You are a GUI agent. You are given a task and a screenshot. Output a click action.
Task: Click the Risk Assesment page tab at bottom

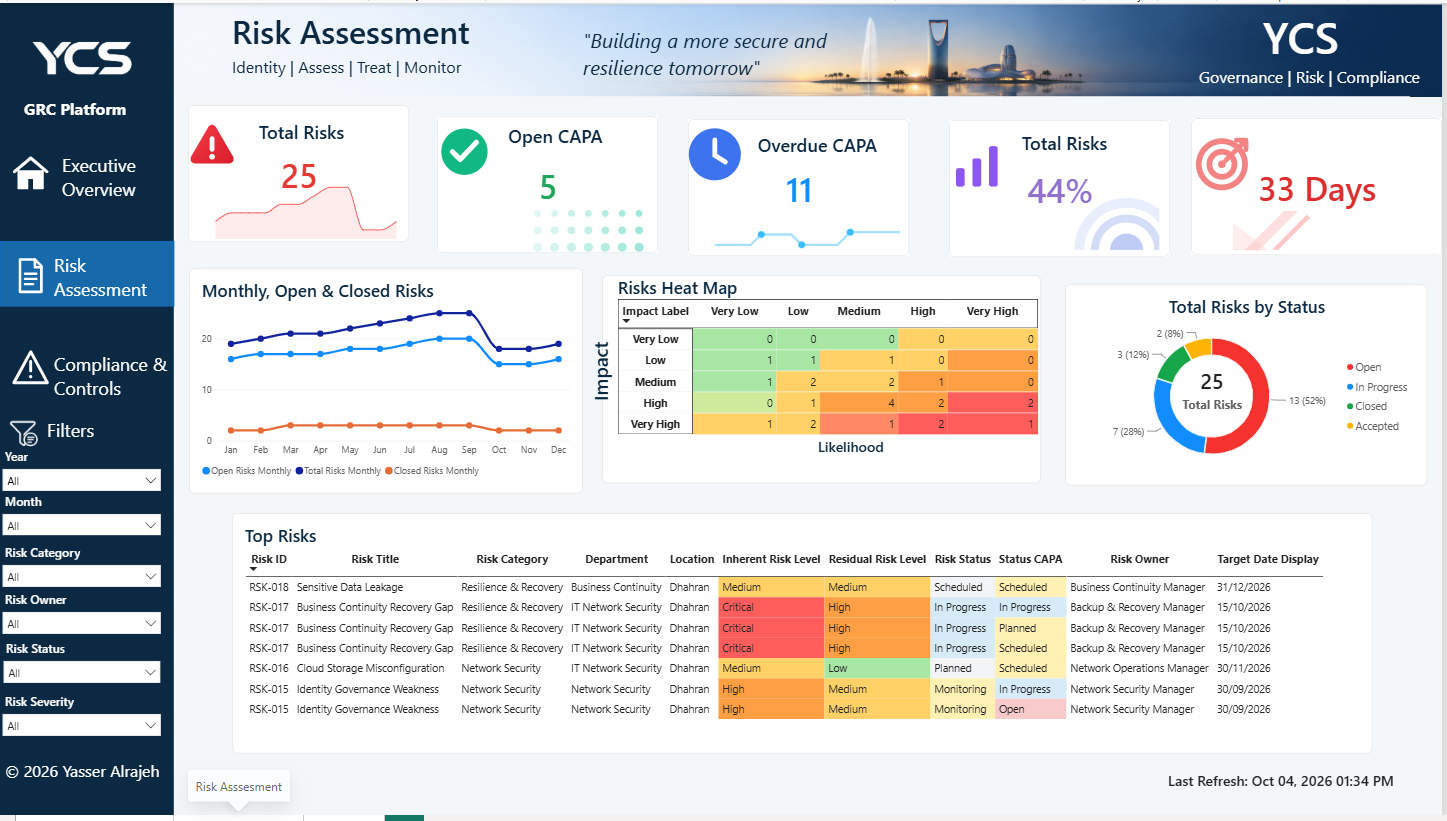[x=239, y=787]
